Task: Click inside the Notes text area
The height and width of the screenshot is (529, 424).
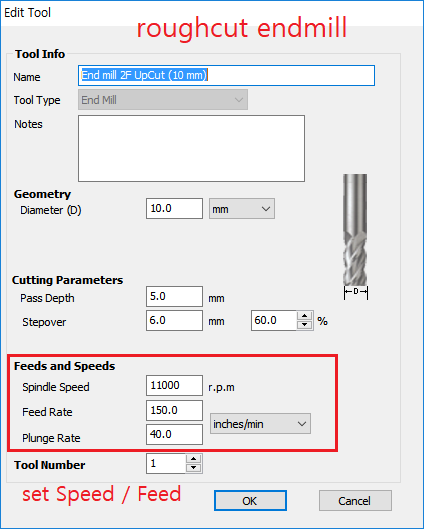Action: [192, 148]
